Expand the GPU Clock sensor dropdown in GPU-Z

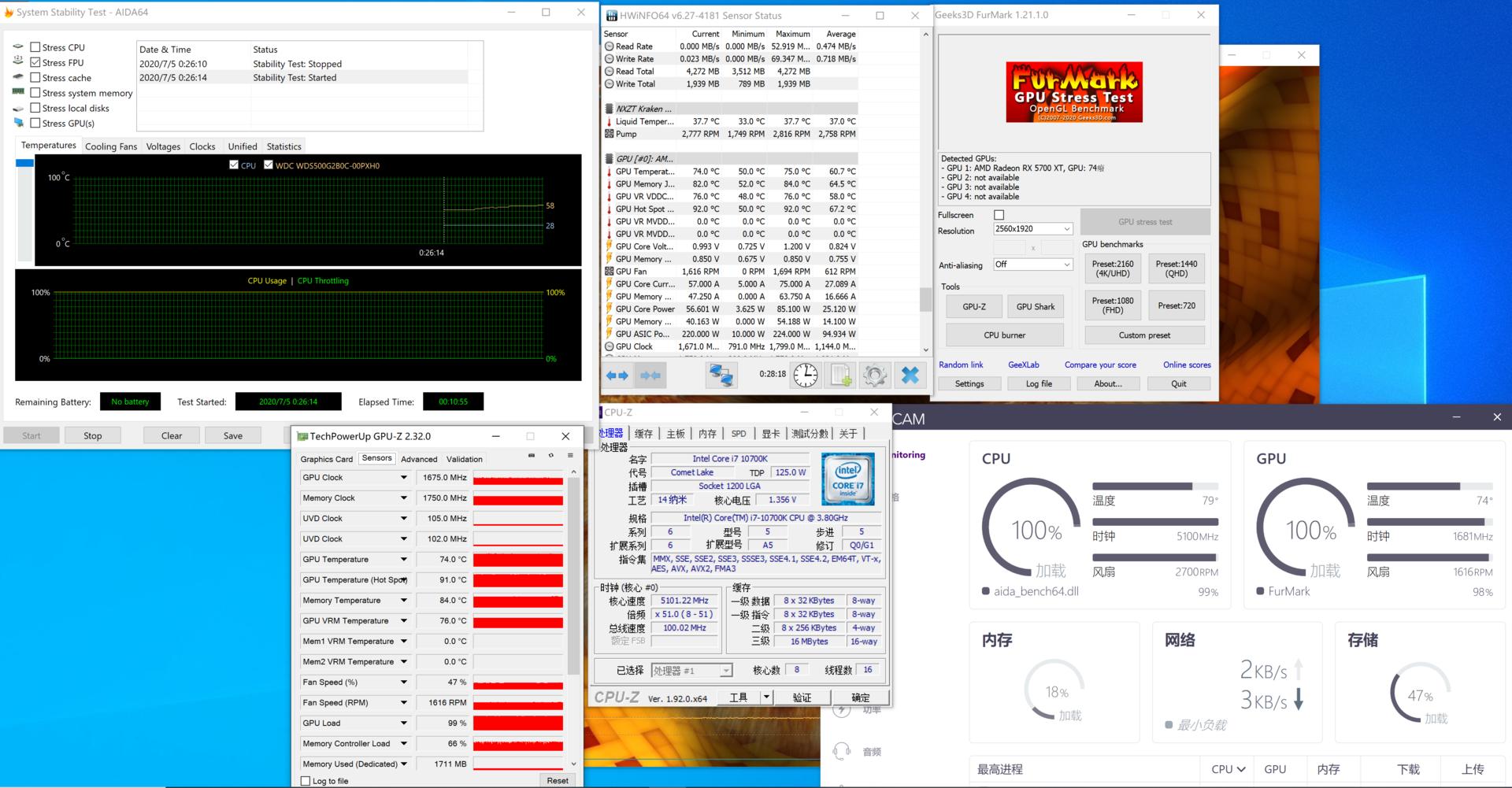tap(403, 478)
